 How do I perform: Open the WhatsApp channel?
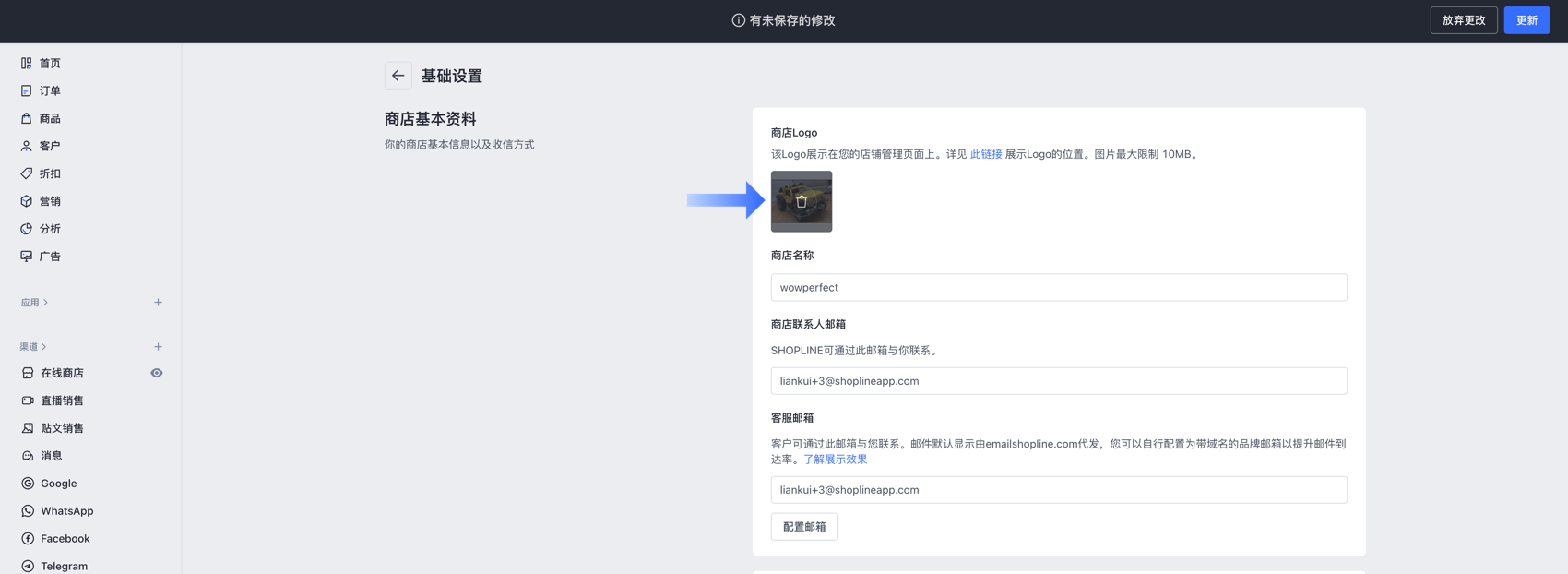click(x=66, y=511)
